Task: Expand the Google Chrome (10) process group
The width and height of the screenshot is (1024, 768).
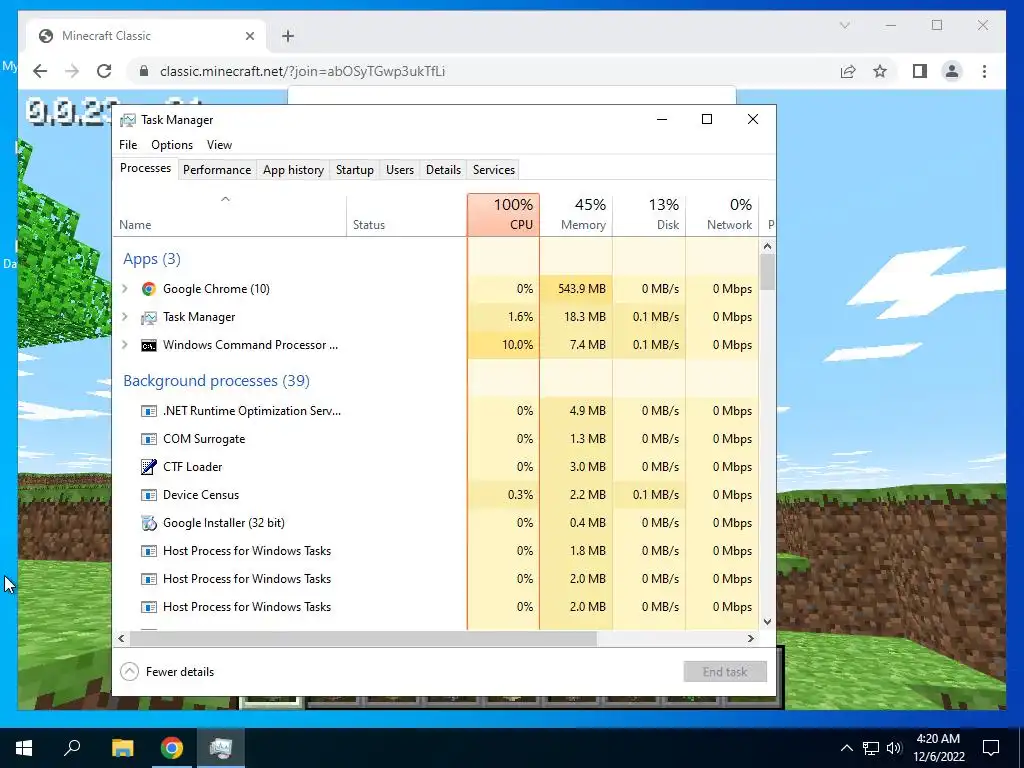Action: tap(125, 289)
